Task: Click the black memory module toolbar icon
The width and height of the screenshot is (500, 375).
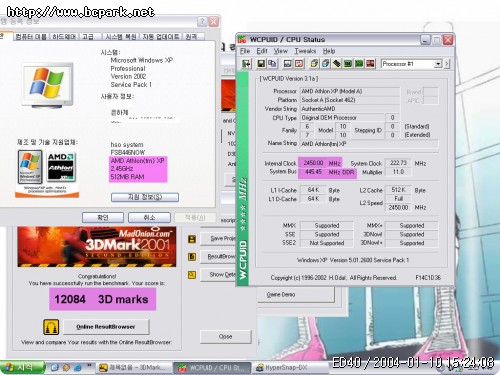Action: tap(336, 63)
